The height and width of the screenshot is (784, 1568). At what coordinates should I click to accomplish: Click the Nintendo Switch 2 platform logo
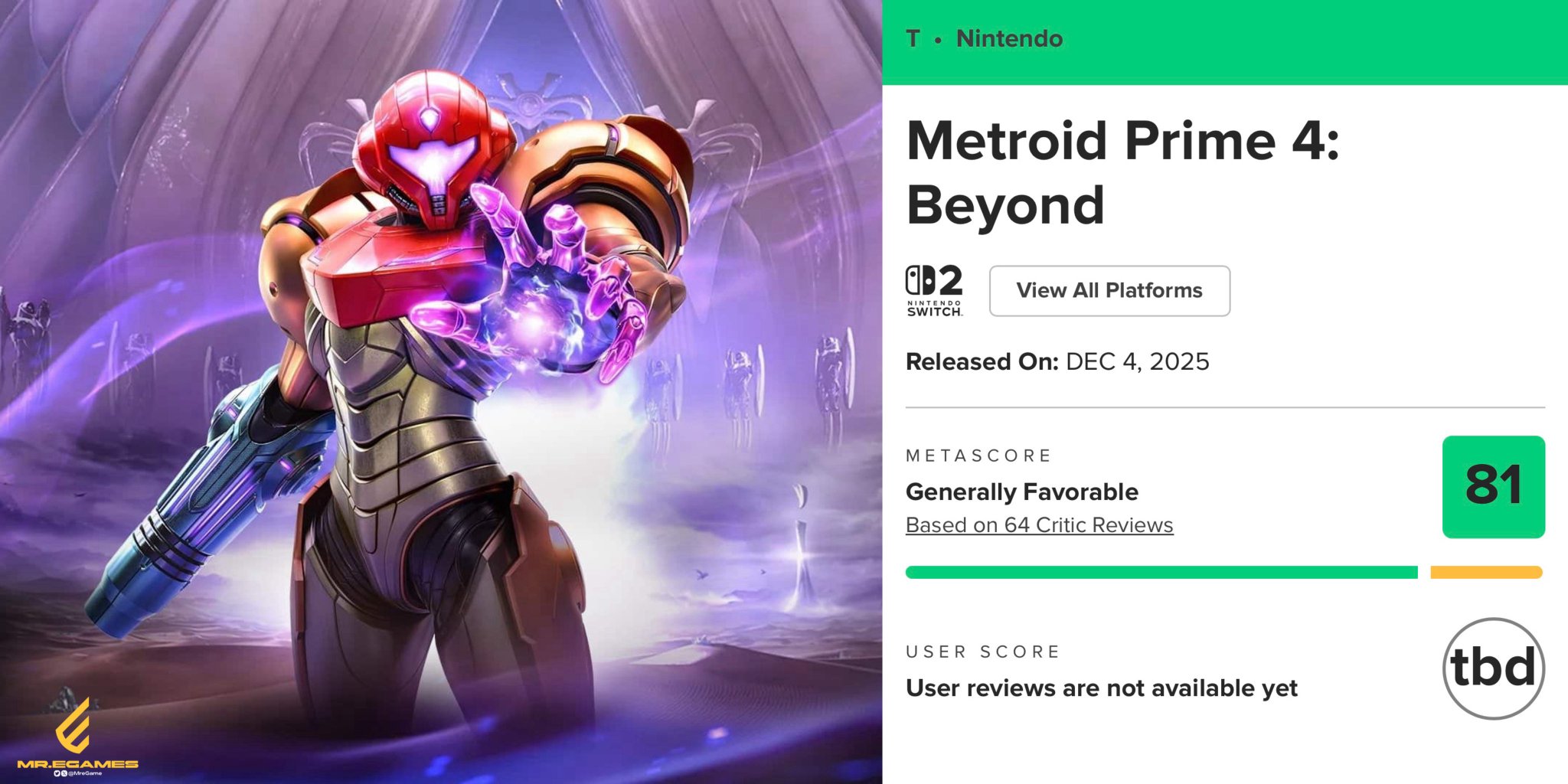[x=934, y=290]
